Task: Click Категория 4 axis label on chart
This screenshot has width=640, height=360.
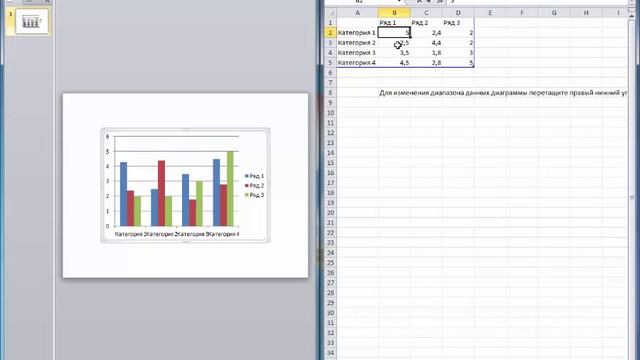Action: 224,234
